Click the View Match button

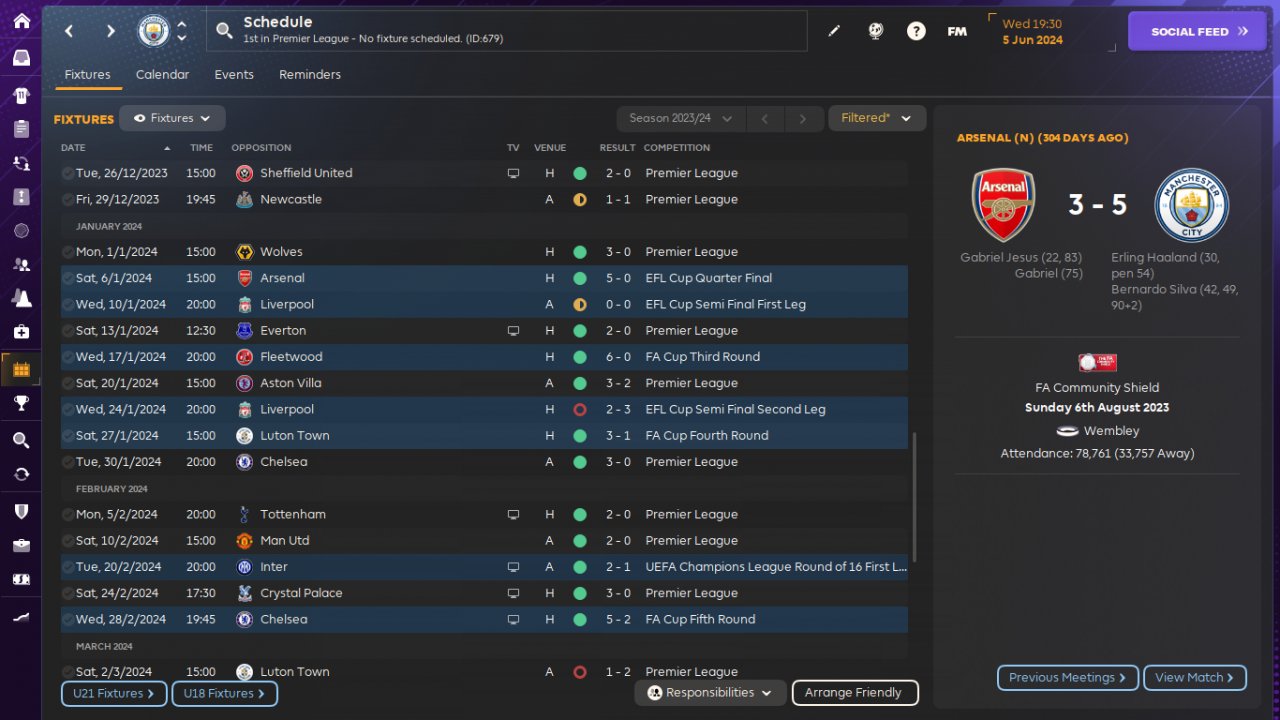click(1194, 677)
